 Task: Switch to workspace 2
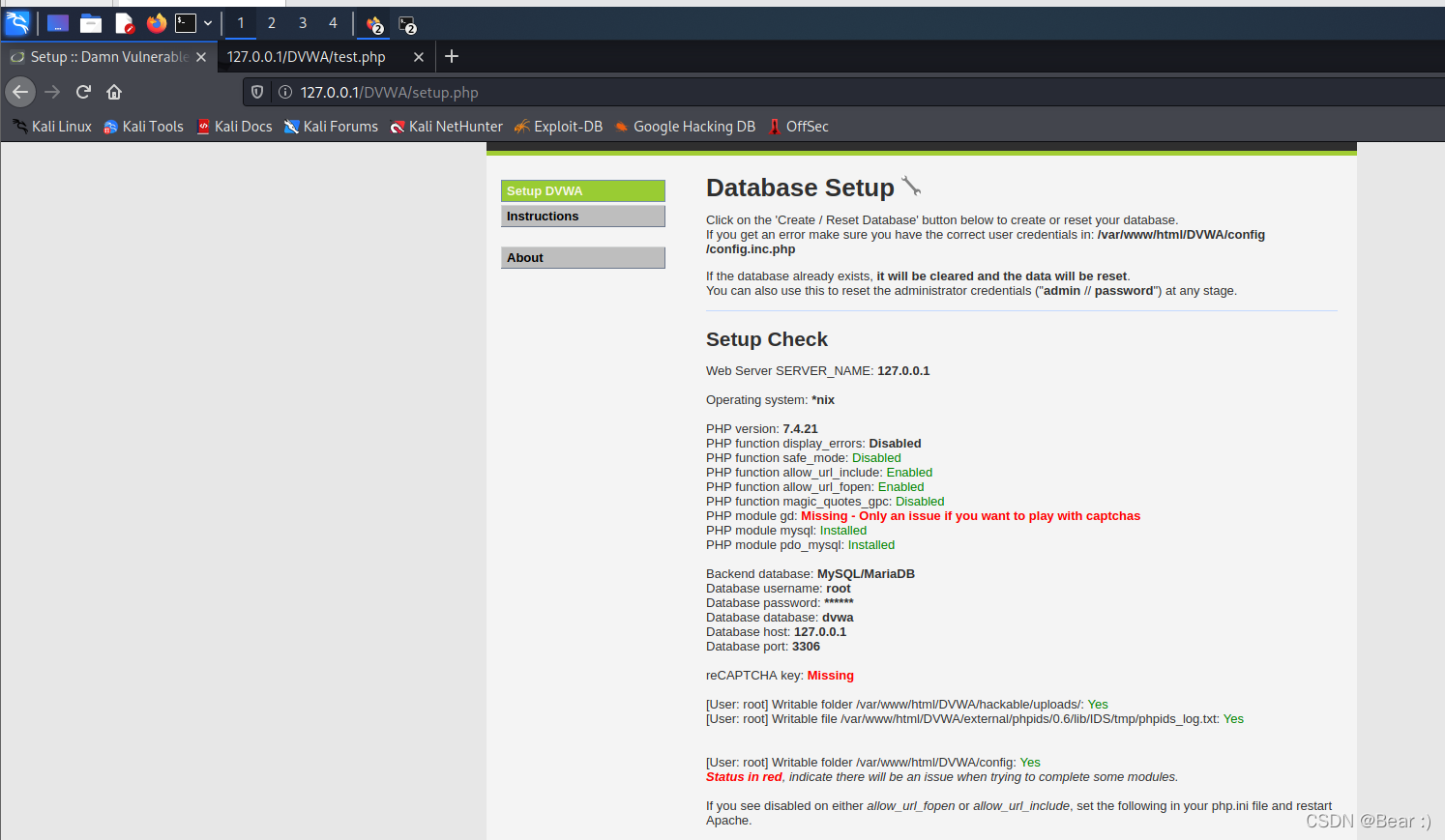(272, 23)
